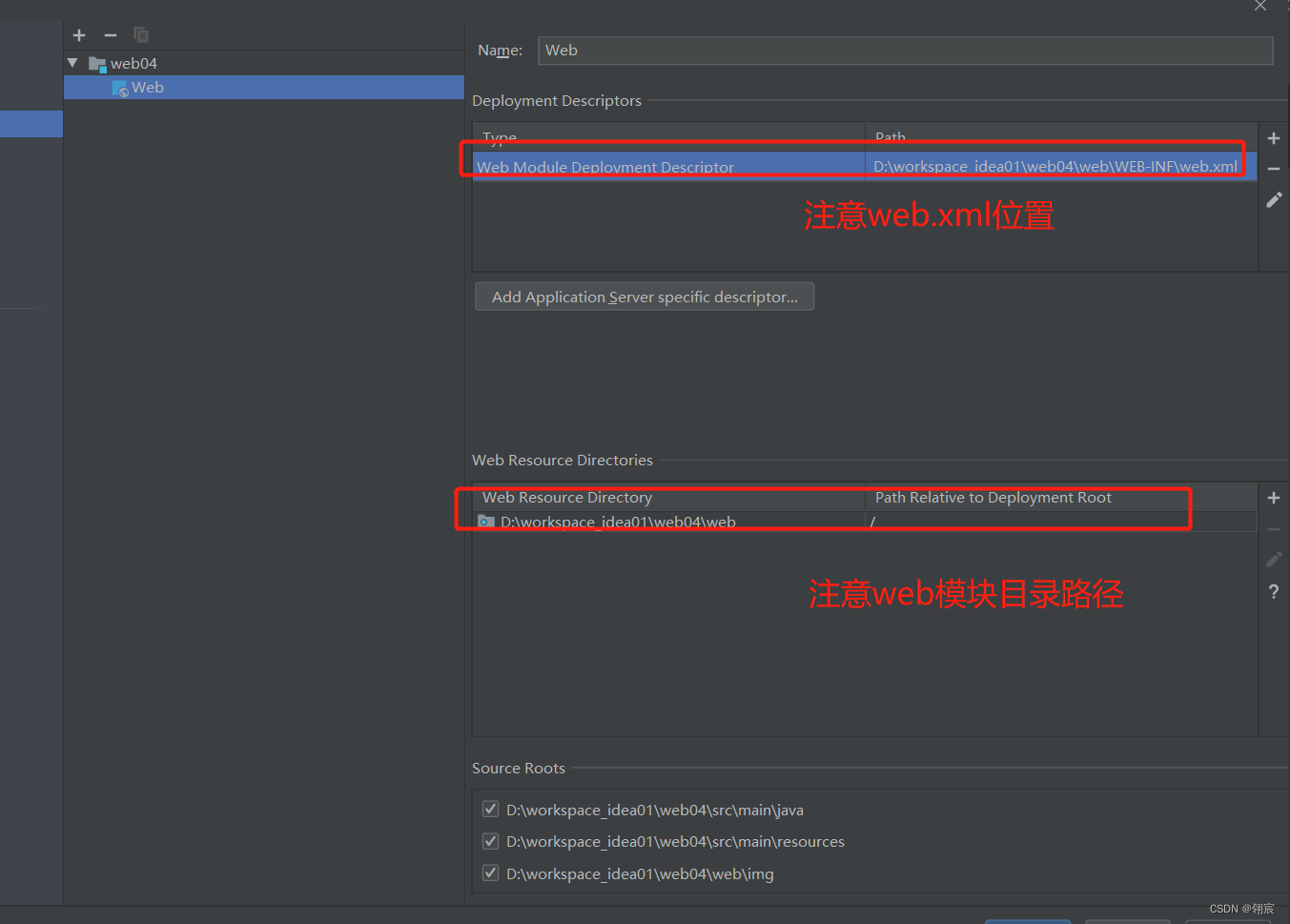Copy the selected facet using the copy icon
The height and width of the screenshot is (924, 1290).
141,35
